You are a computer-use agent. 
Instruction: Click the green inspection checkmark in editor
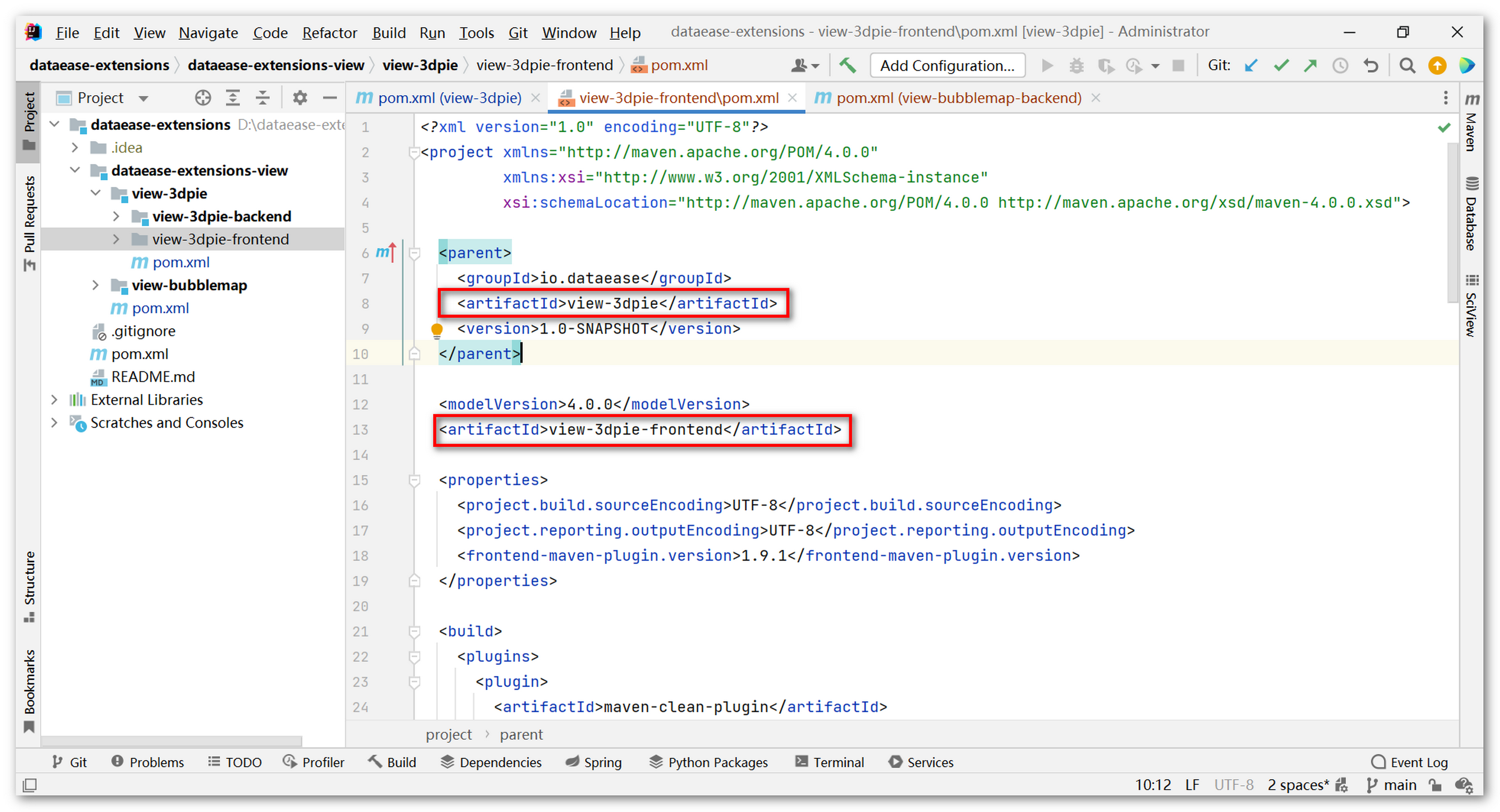pos(1444,128)
